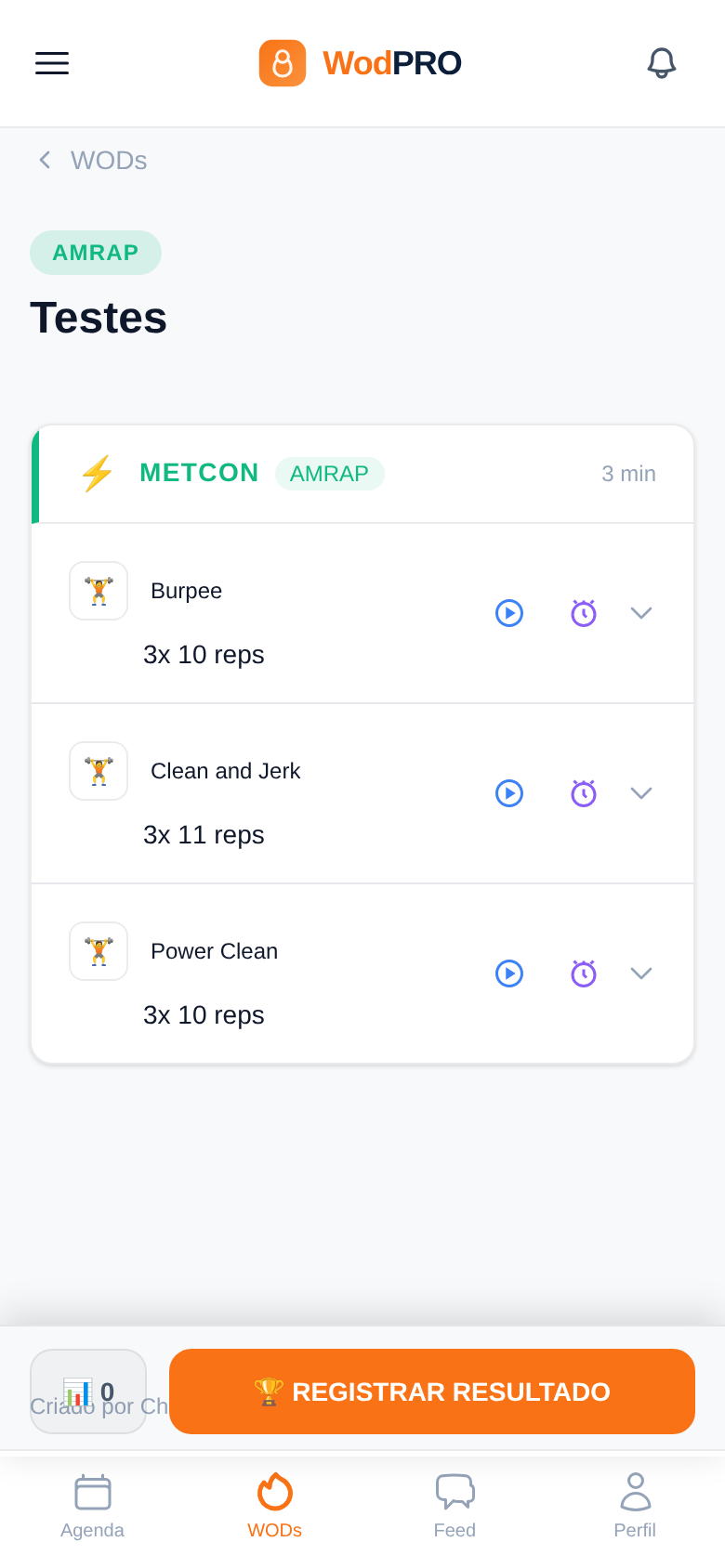Expand the Burpee exercise details
Viewport: 725px width, 1568px height.
[x=641, y=613]
